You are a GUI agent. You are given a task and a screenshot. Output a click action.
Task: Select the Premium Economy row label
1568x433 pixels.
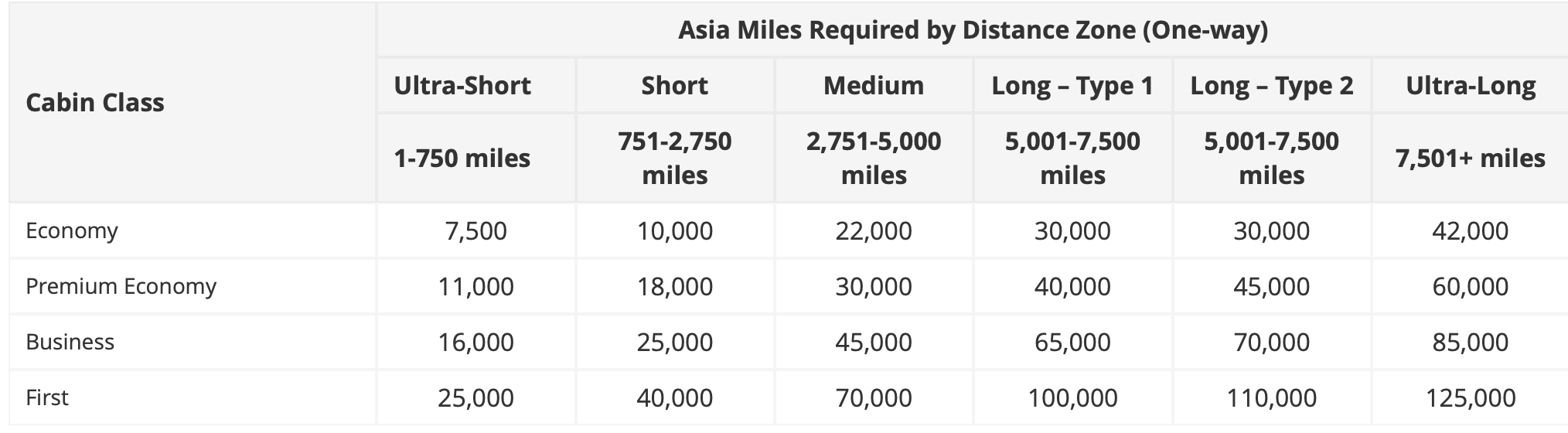121,287
